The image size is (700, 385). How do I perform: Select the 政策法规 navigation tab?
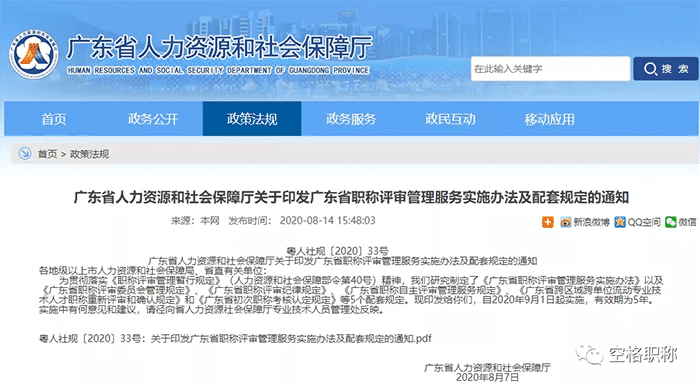(x=252, y=119)
